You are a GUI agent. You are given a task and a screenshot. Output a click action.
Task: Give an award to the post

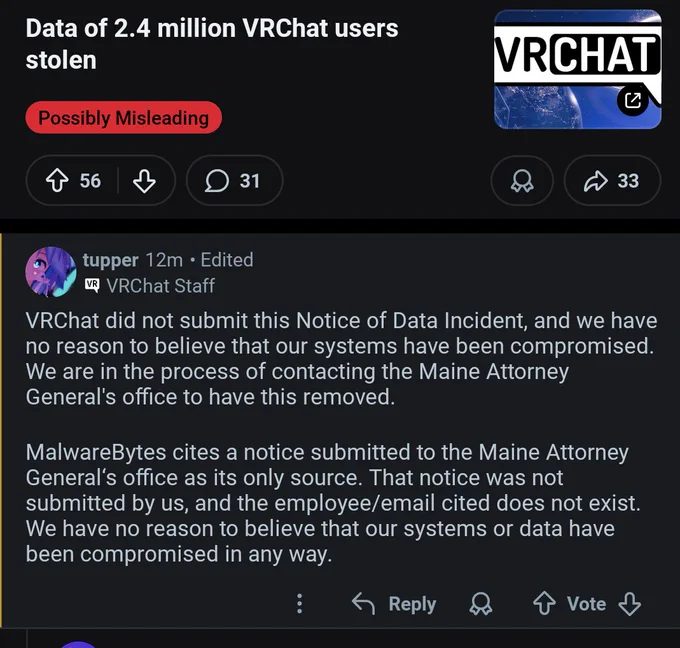click(522, 180)
